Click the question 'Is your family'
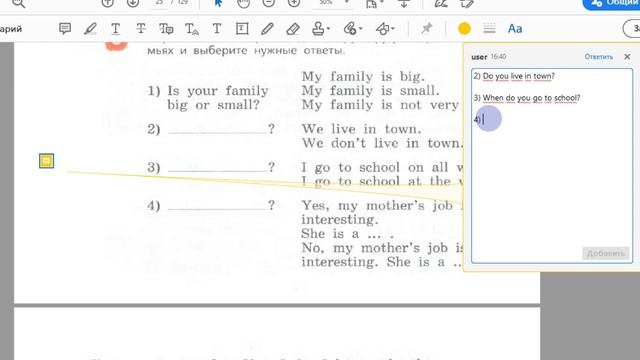Screen dimensions: 640x360 (218, 91)
